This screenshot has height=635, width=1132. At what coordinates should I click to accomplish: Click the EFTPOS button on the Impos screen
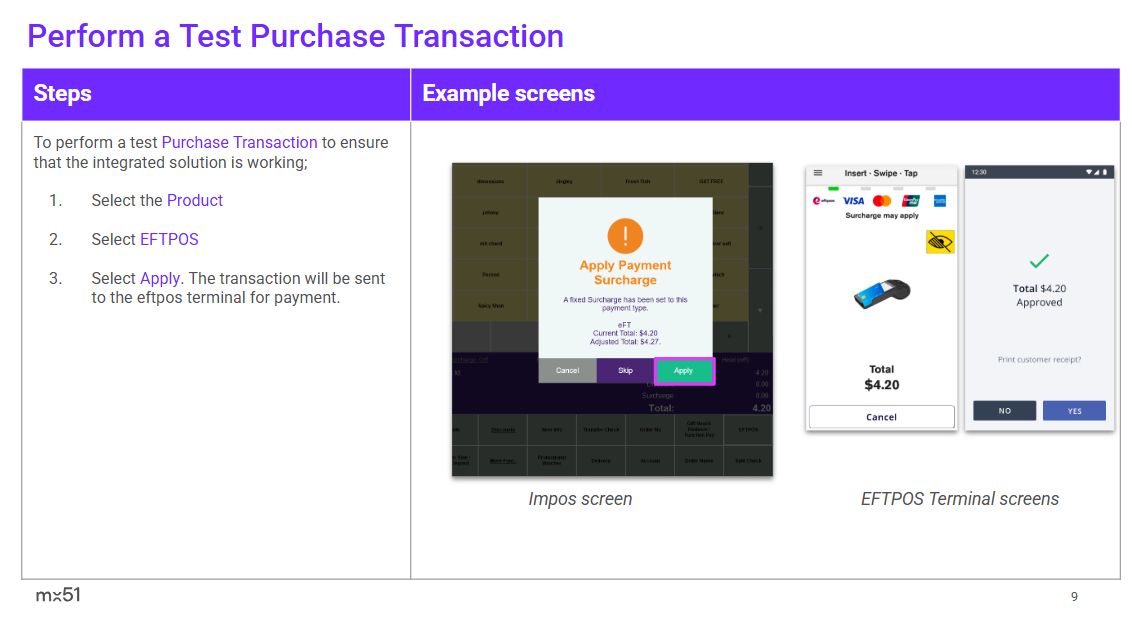click(748, 429)
